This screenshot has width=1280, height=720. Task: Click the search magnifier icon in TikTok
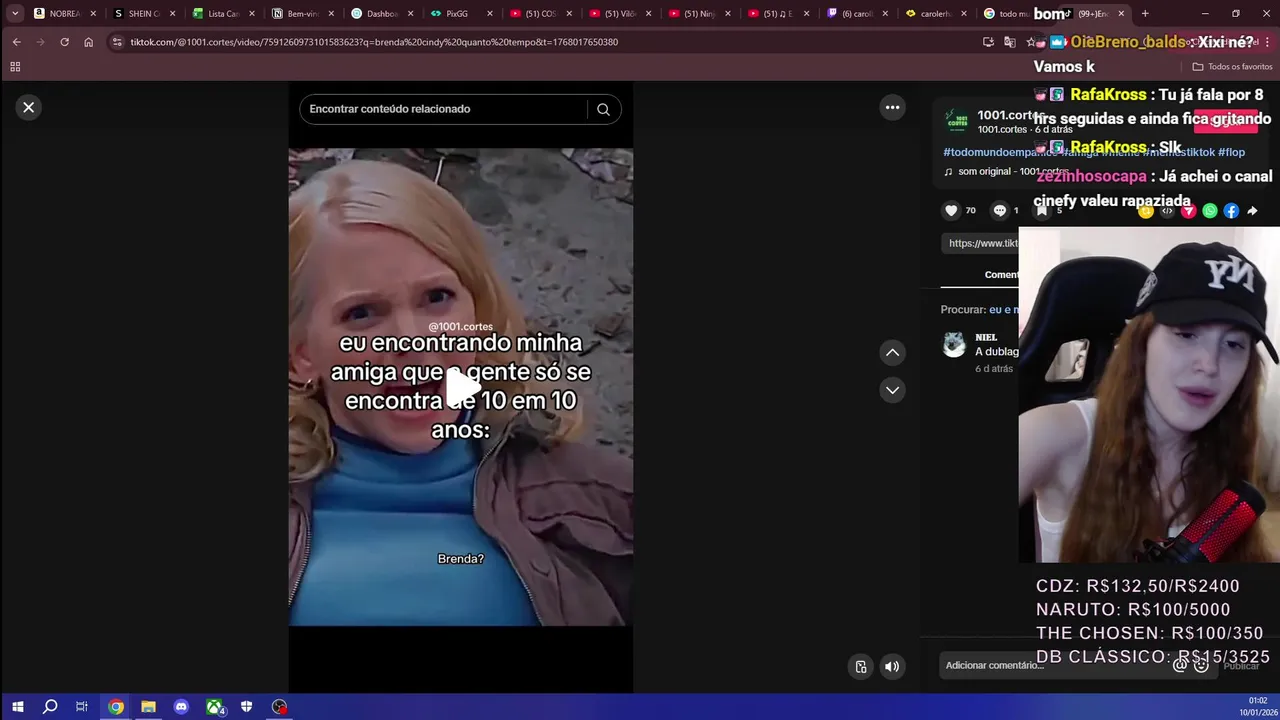pos(603,109)
